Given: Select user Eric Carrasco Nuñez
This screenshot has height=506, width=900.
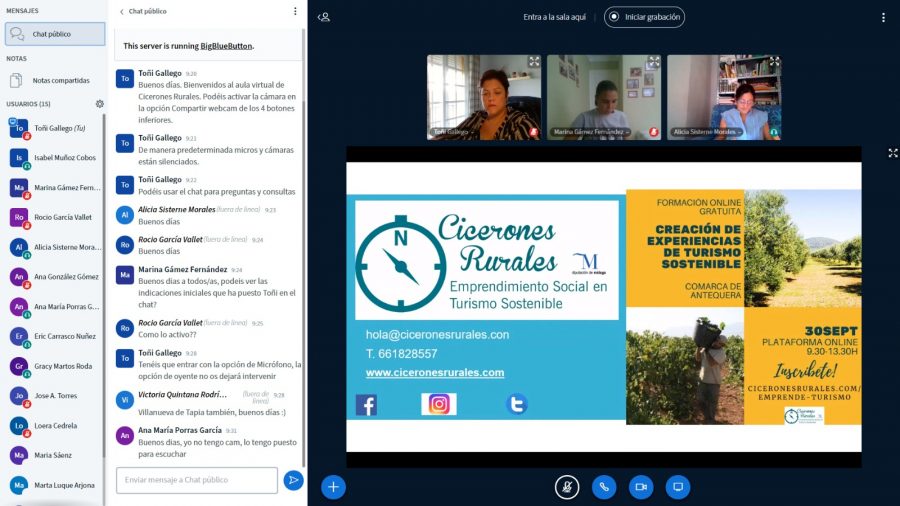Looking at the screenshot, I should tap(55, 336).
